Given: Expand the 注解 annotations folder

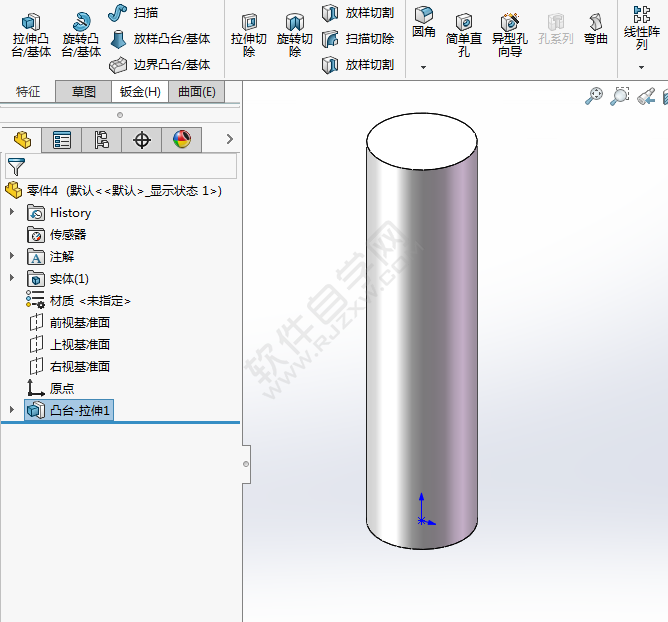Looking at the screenshot, I should 12,256.
